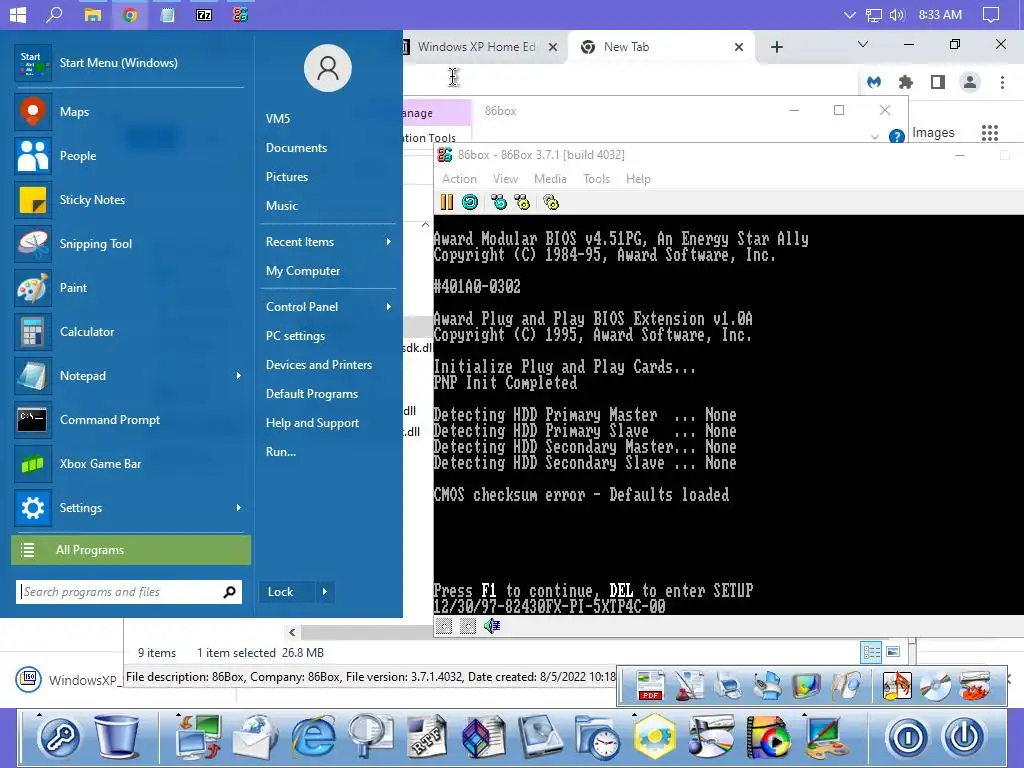Click printer icon in floating toolbar
Screen dimensions: 1024x768
click(x=728, y=686)
